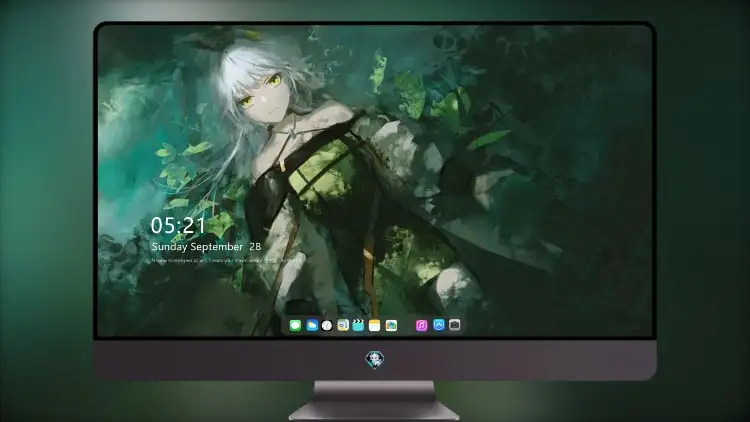Launch the pink Music app in the dock

421,325
